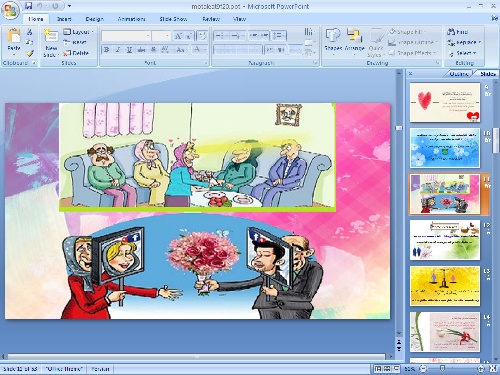Switch to Normal view in status bar
This screenshot has height=375, width=500.
[378, 369]
